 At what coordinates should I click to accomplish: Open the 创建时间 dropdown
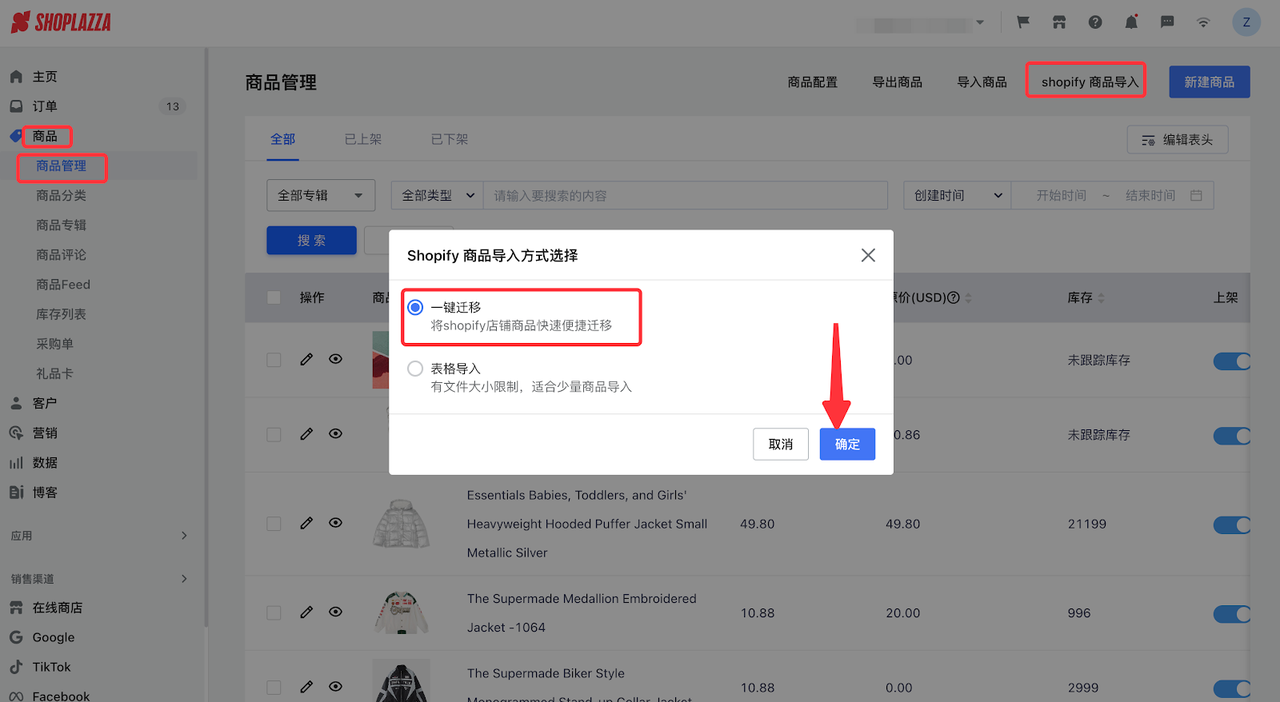(x=955, y=195)
